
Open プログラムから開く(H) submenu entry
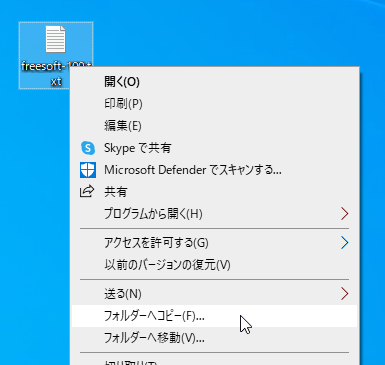[x=214, y=214]
